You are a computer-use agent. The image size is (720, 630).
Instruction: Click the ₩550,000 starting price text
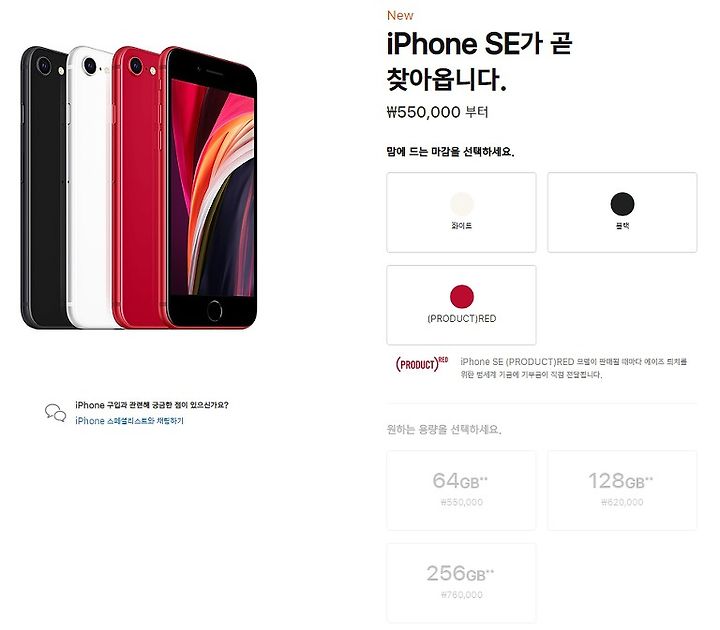pyautogui.click(x=438, y=112)
